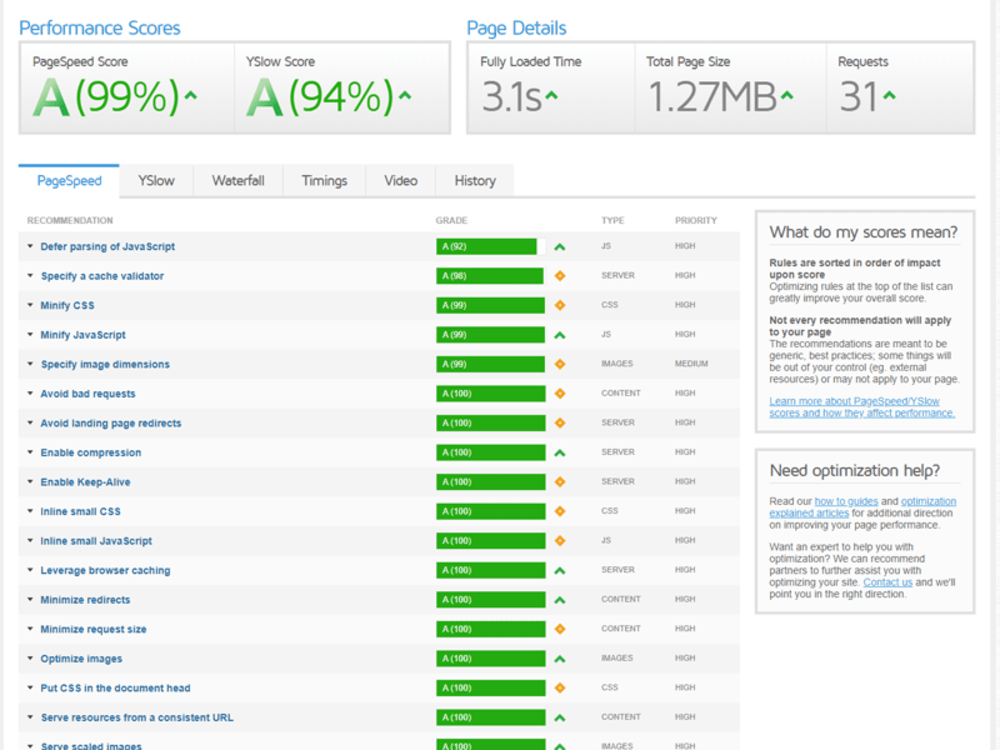1000x750 pixels.
Task: Expand the Minify JavaScript disclosure triangle
Action: point(30,334)
